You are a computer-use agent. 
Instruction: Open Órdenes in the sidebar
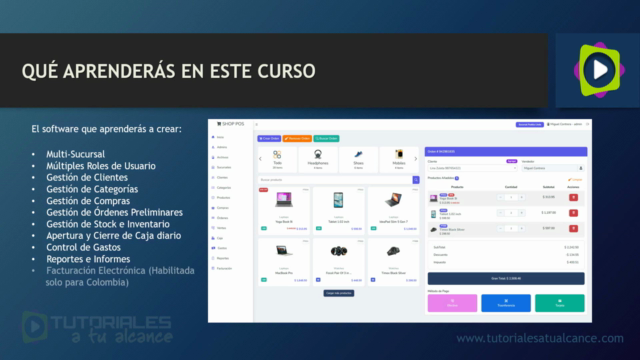point(220,218)
